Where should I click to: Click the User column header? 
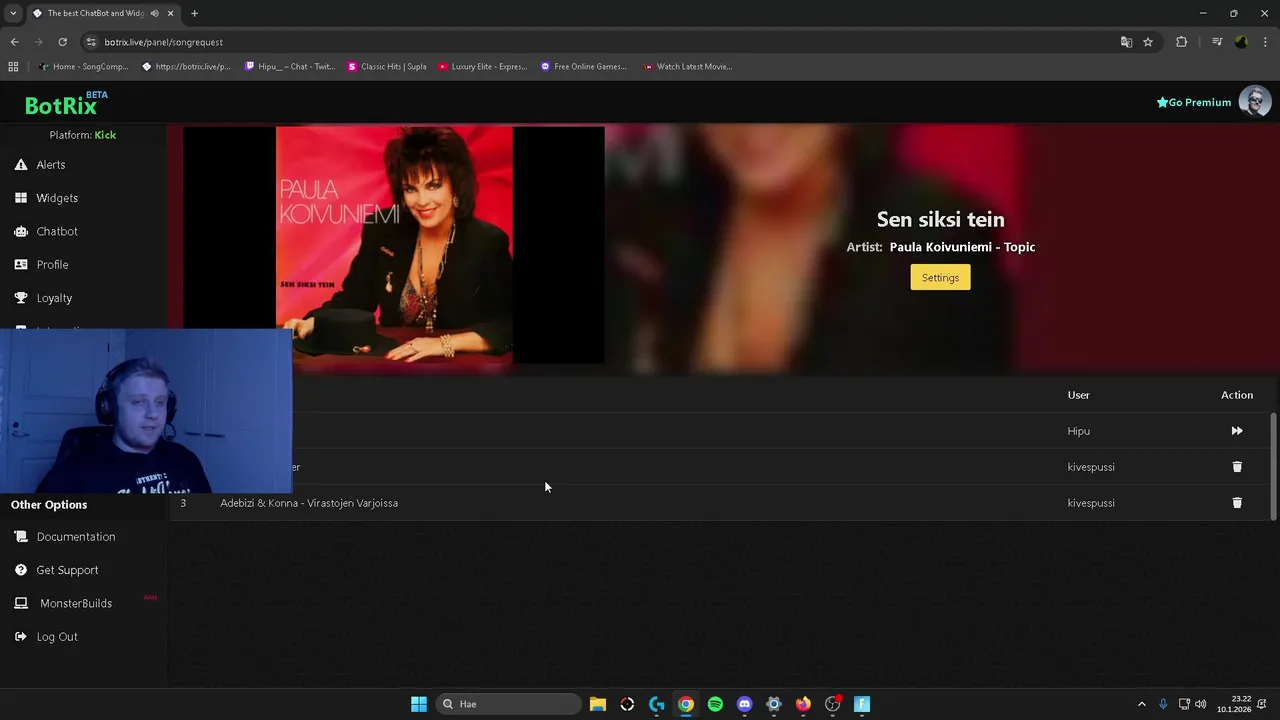point(1078,395)
